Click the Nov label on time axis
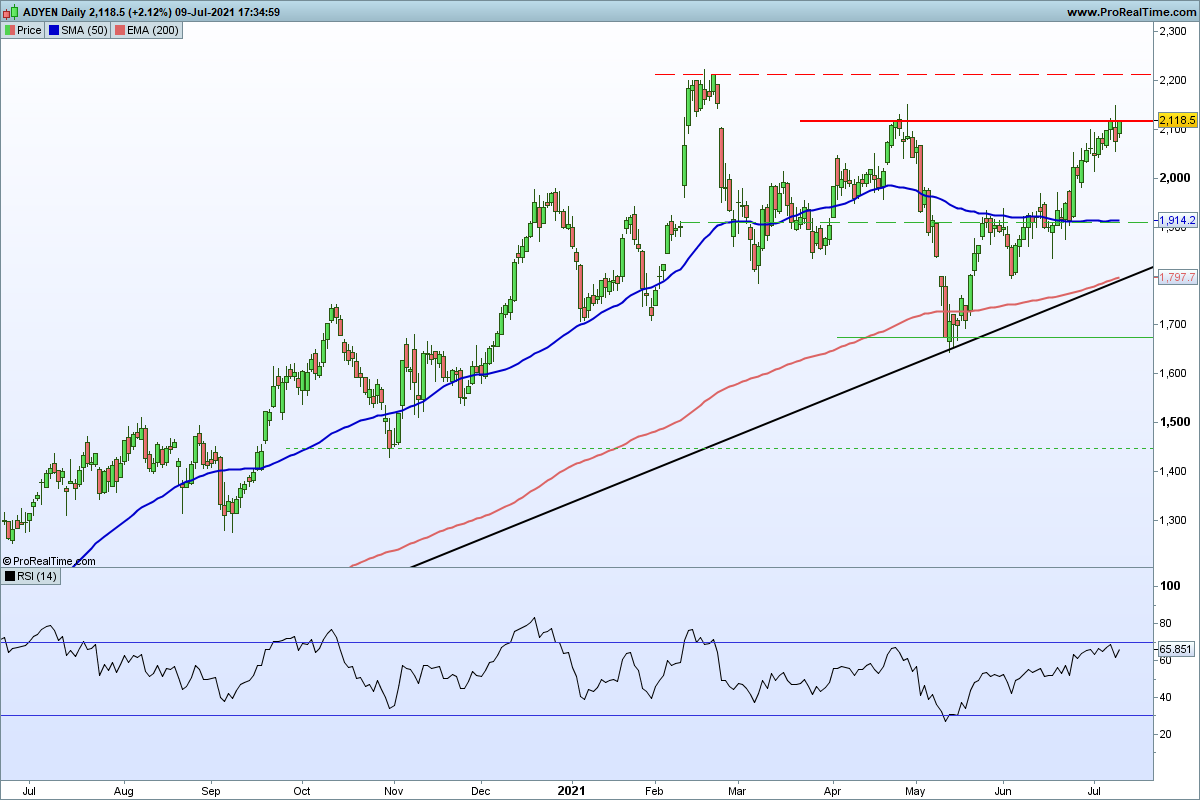Screen dimensions: 1200x800 tap(393, 790)
